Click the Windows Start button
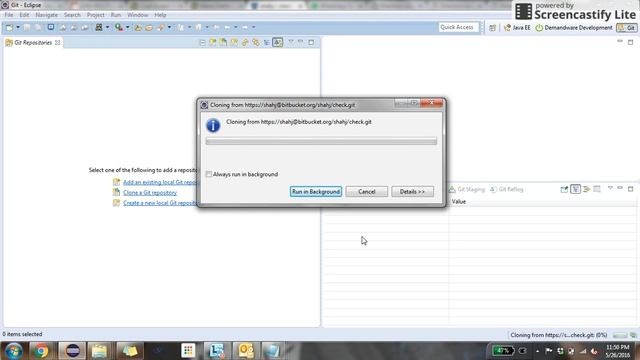The height and width of the screenshot is (360, 640). point(13,351)
